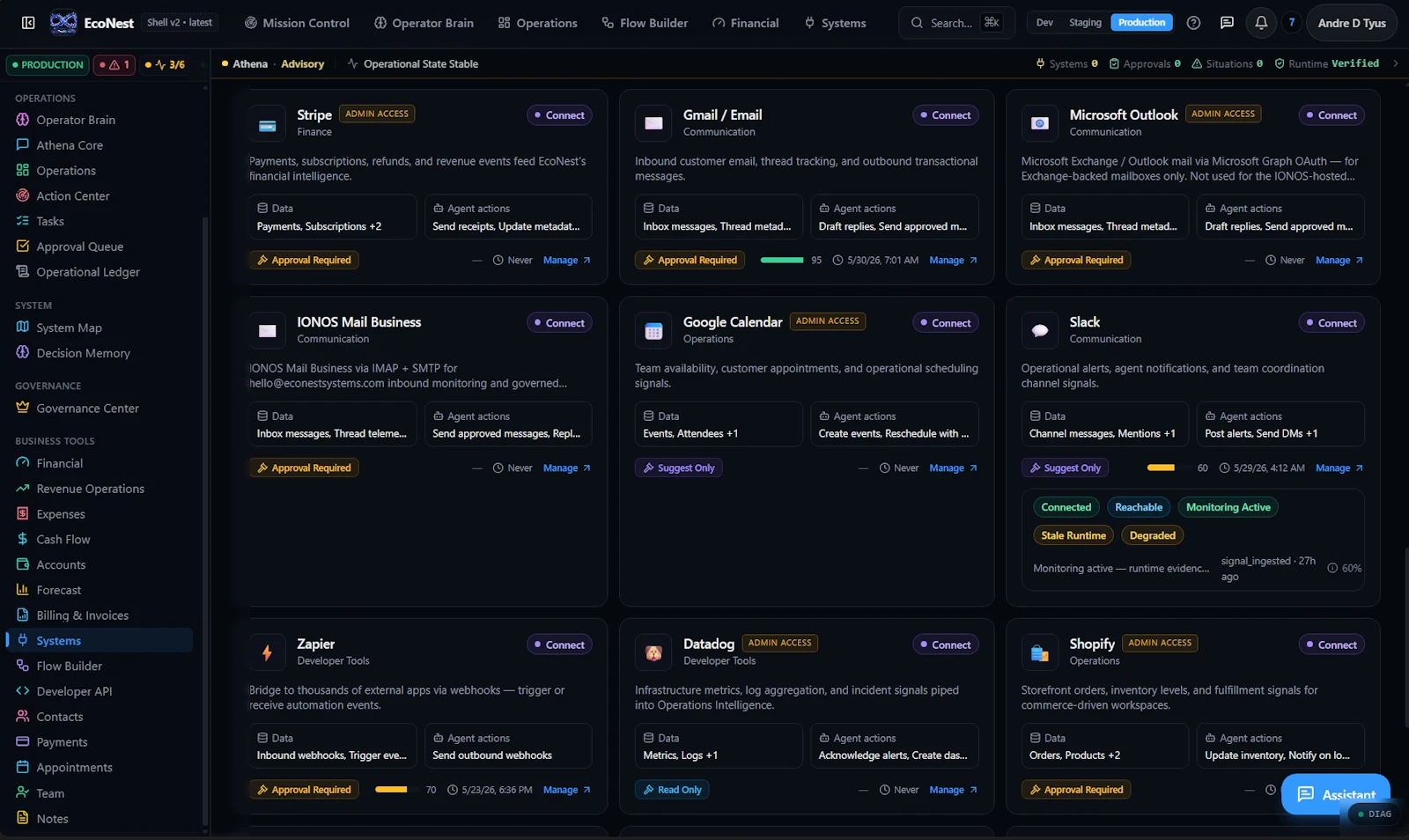The image size is (1409, 840).
Task: Click the Slack health bar at 60
Action: pos(1169,468)
